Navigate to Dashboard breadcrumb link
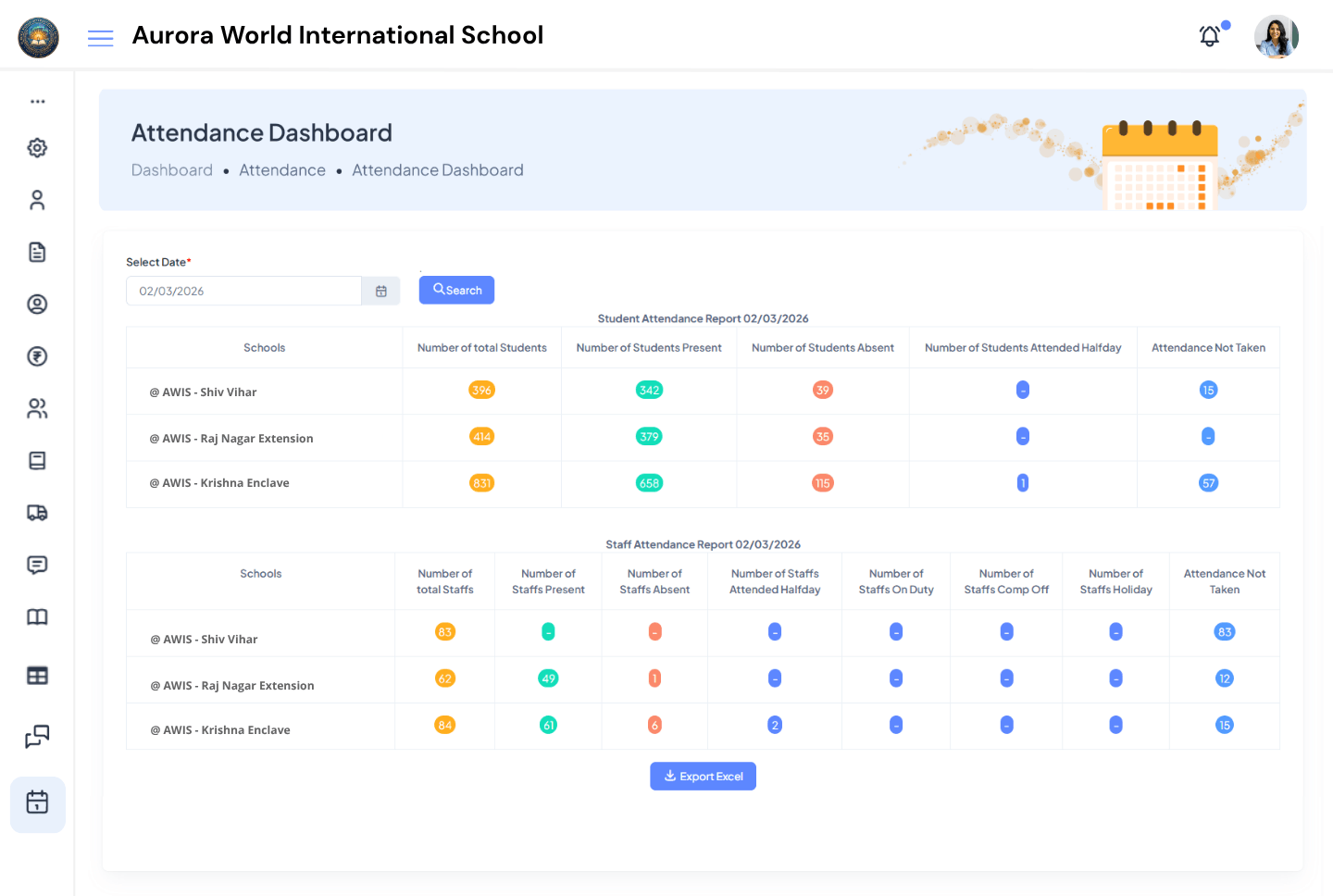This screenshot has height=896, width=1333. pos(172,169)
